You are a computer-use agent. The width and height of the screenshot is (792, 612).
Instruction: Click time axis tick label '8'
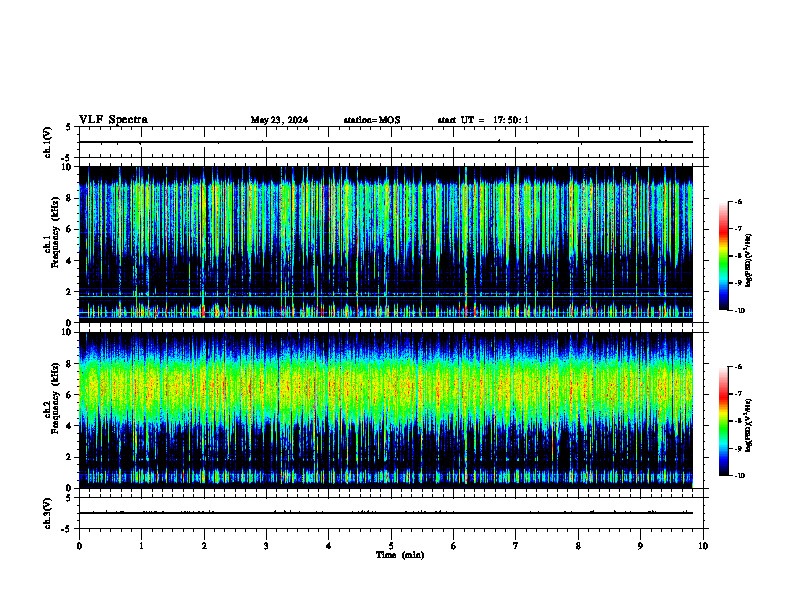578,546
